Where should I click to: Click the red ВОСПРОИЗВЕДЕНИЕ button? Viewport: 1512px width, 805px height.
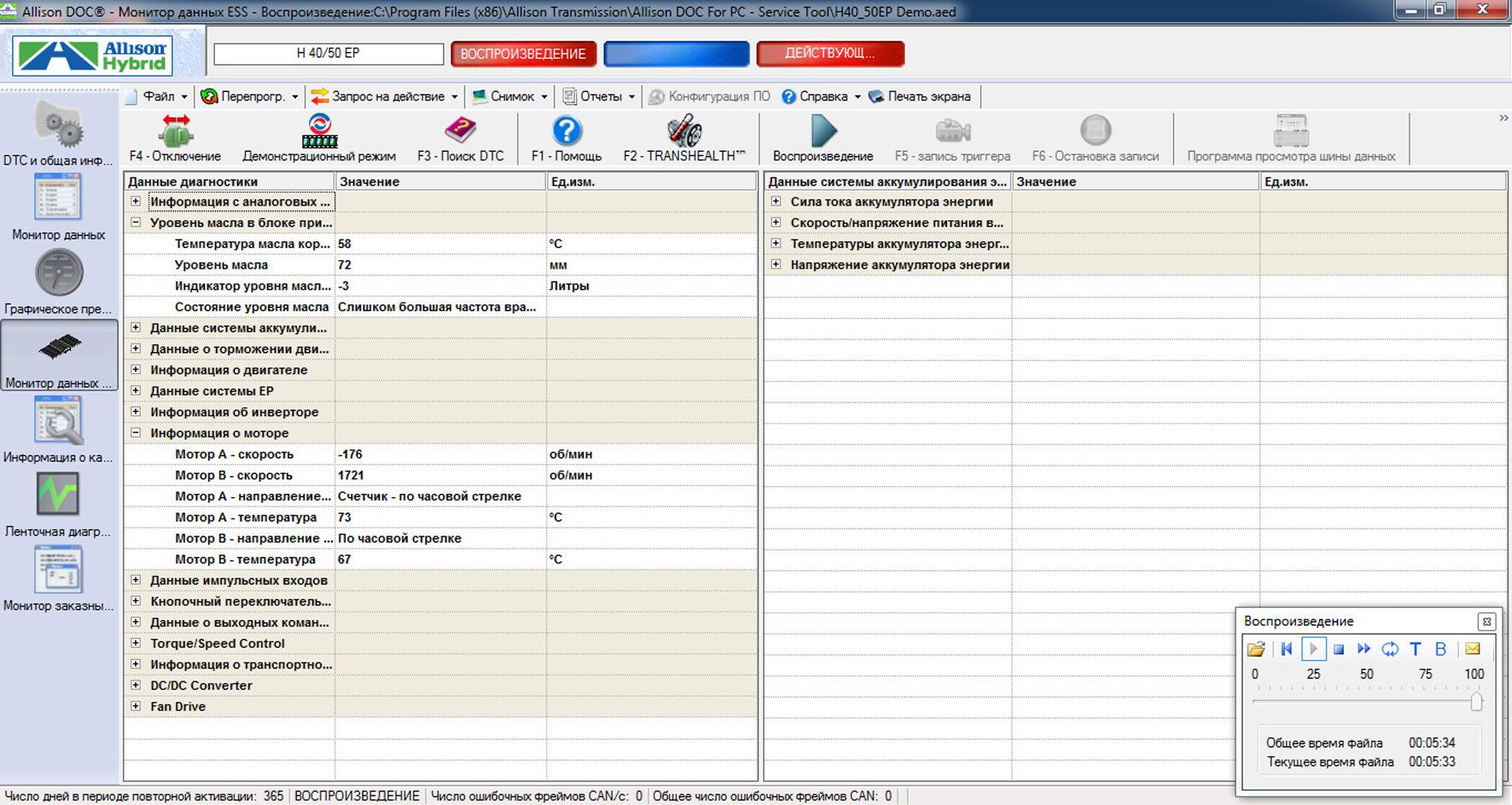[x=523, y=54]
